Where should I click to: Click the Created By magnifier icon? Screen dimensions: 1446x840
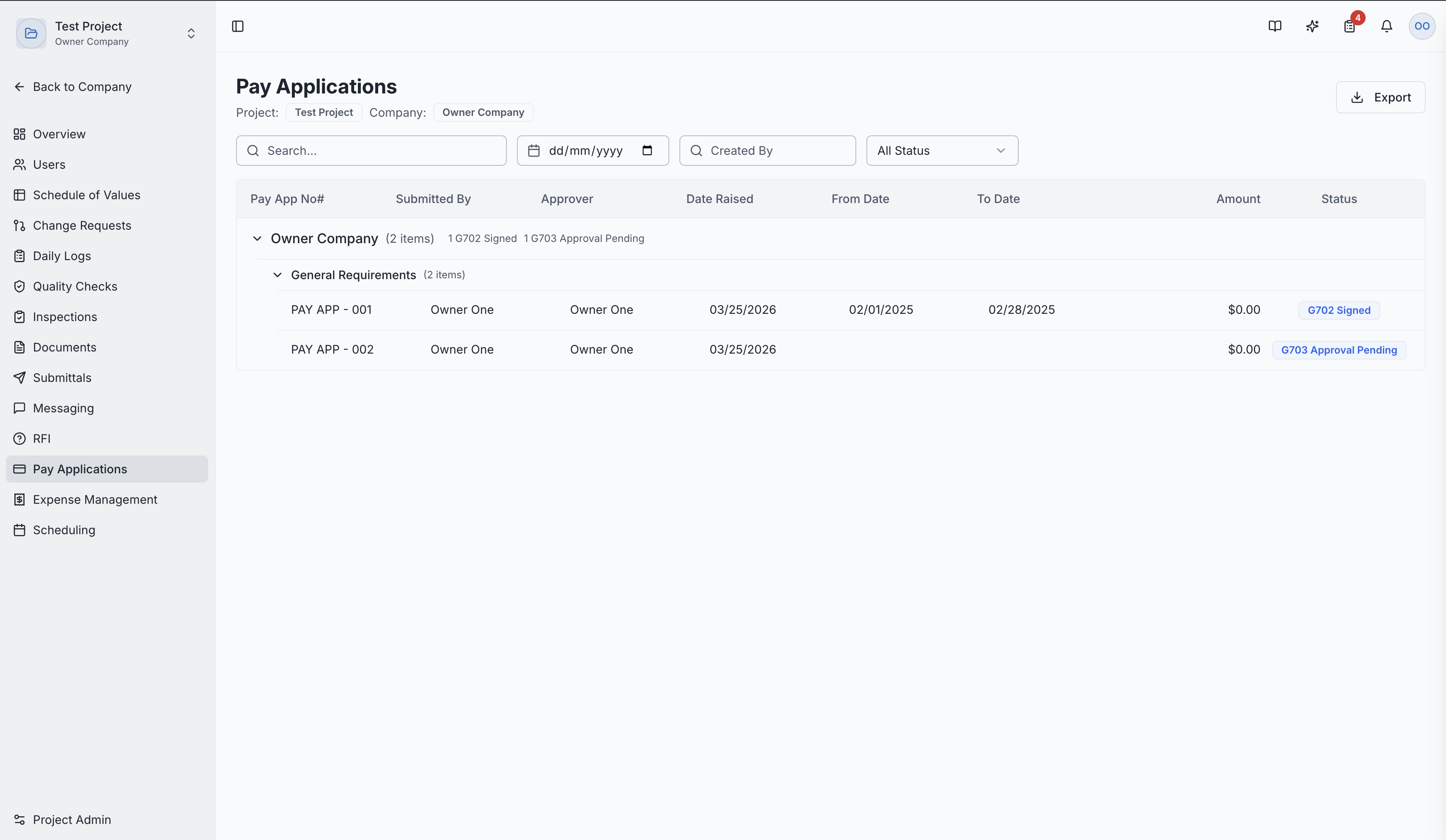click(x=696, y=150)
